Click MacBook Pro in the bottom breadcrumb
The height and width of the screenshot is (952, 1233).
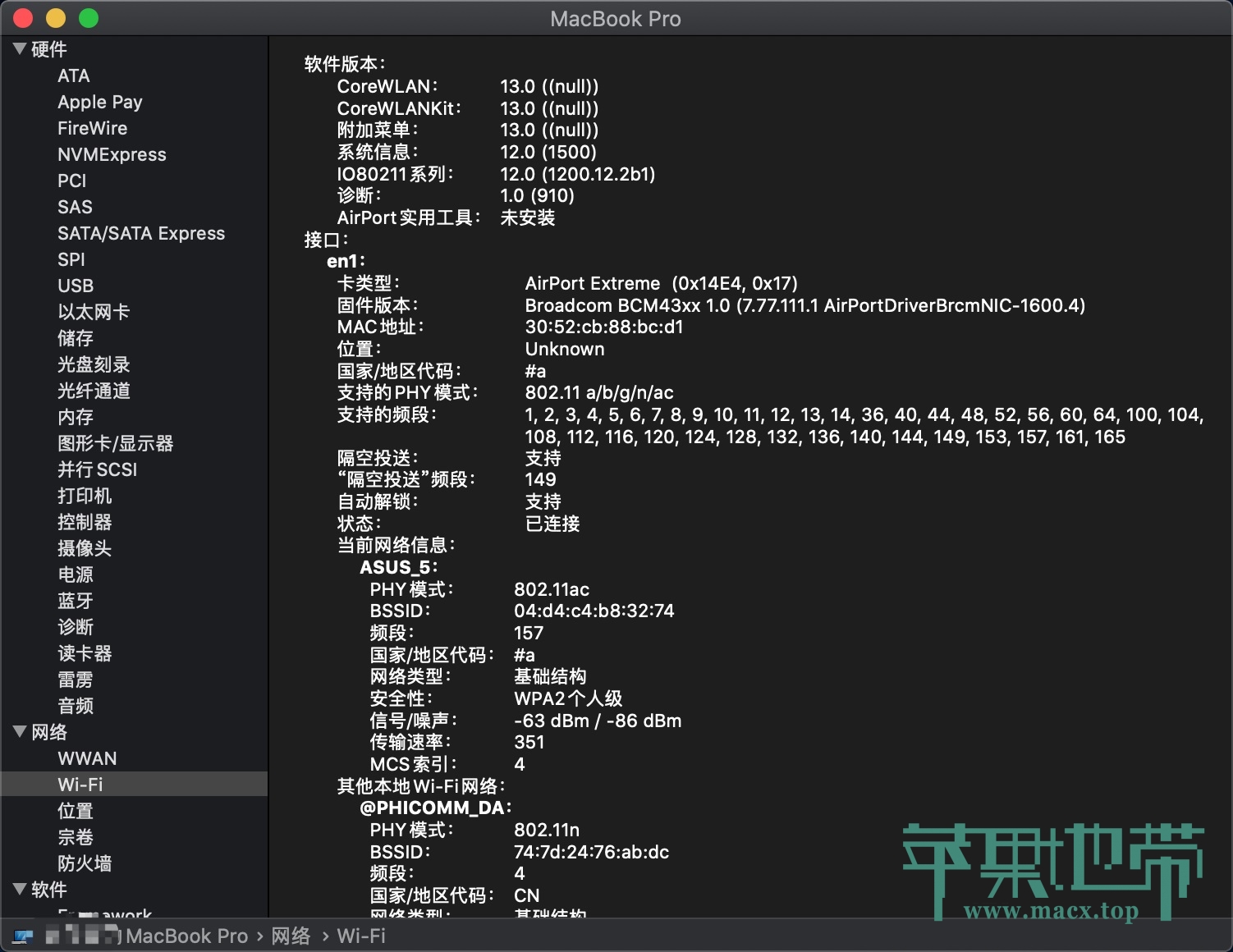[x=187, y=936]
